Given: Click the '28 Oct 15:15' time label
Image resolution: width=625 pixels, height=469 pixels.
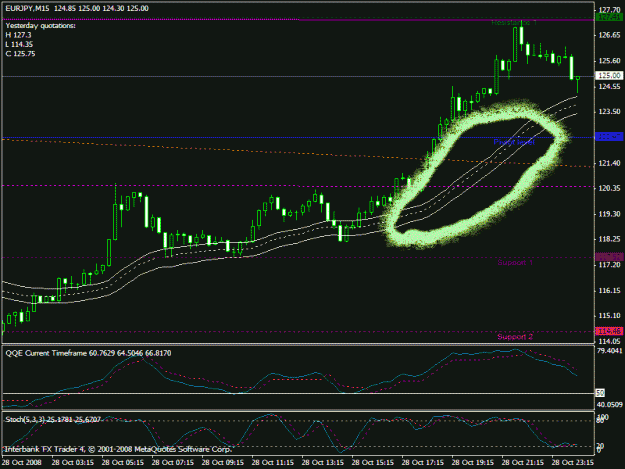Looking at the screenshot, I should click(373, 463).
